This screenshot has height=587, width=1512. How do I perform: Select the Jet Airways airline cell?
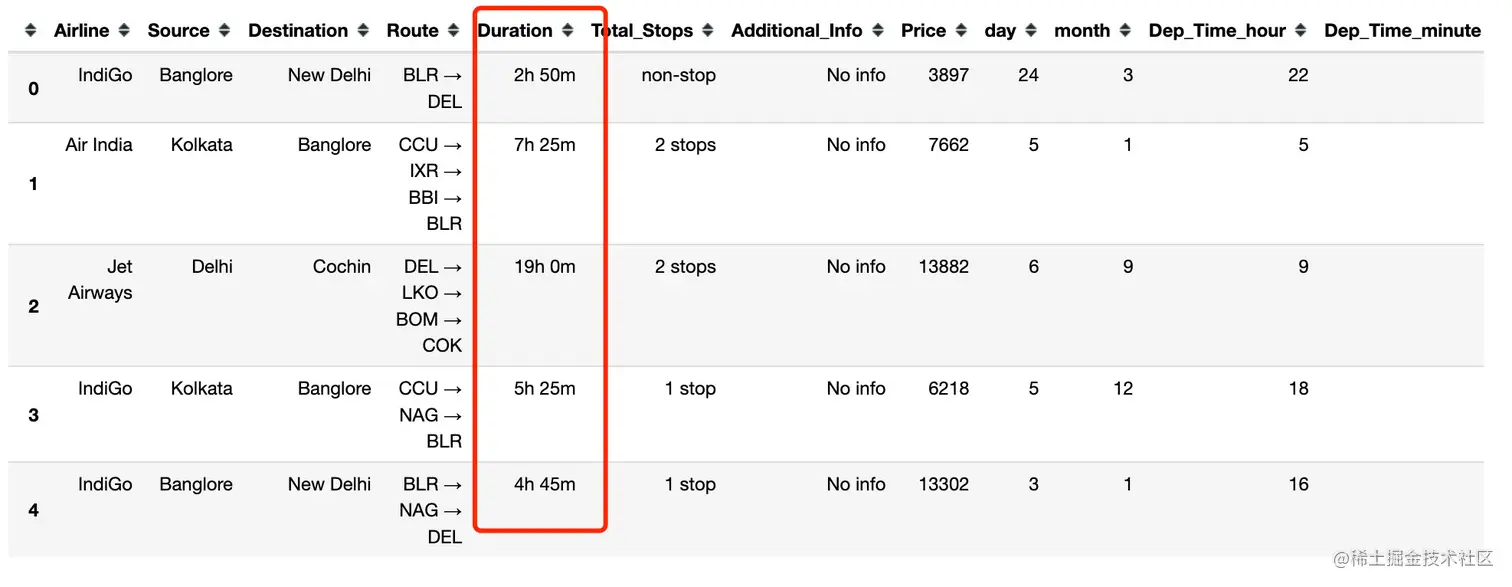coord(100,280)
